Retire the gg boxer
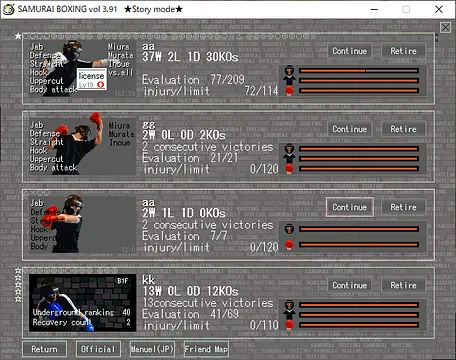 click(403, 129)
